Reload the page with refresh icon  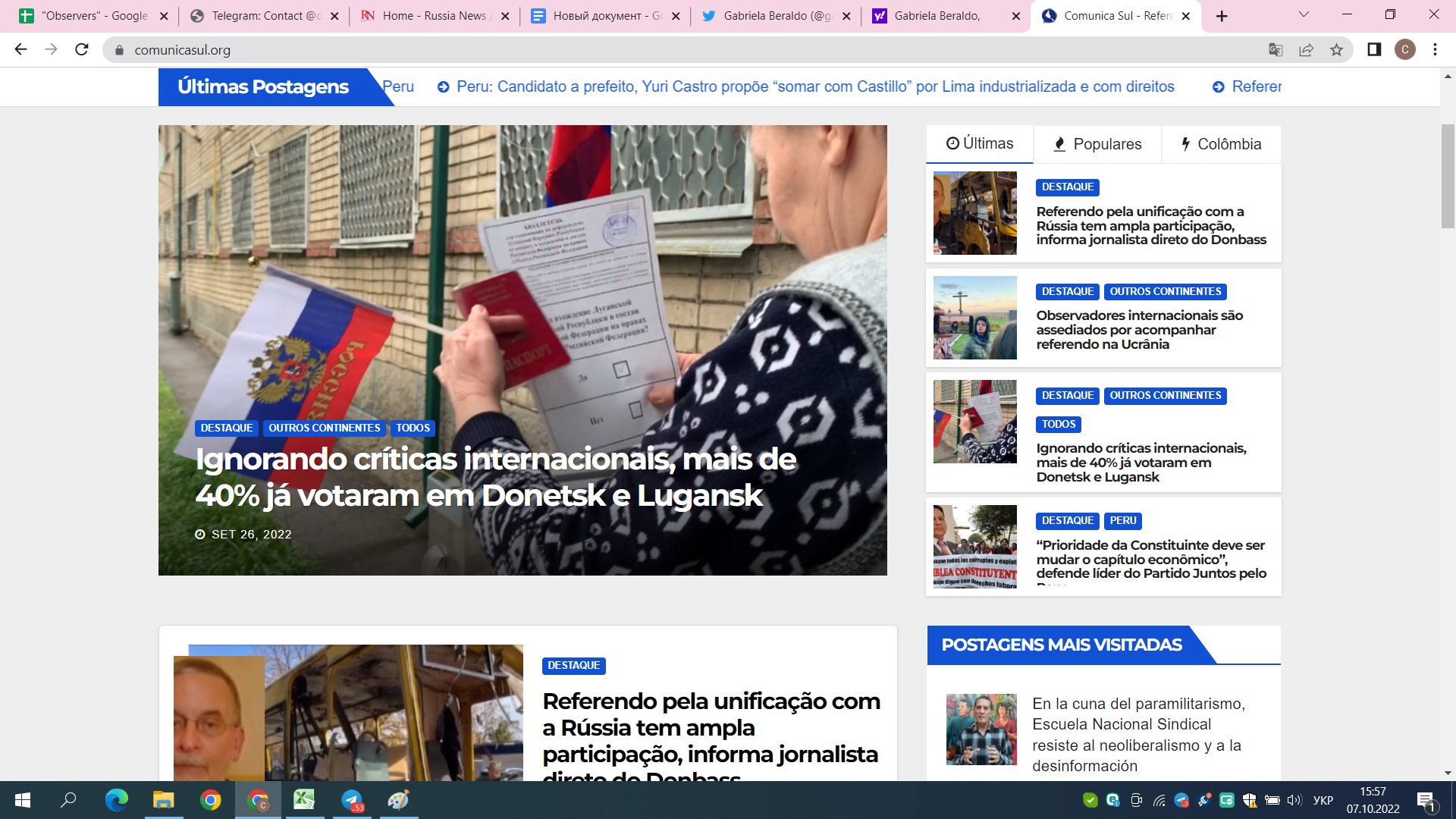pyautogui.click(x=82, y=50)
